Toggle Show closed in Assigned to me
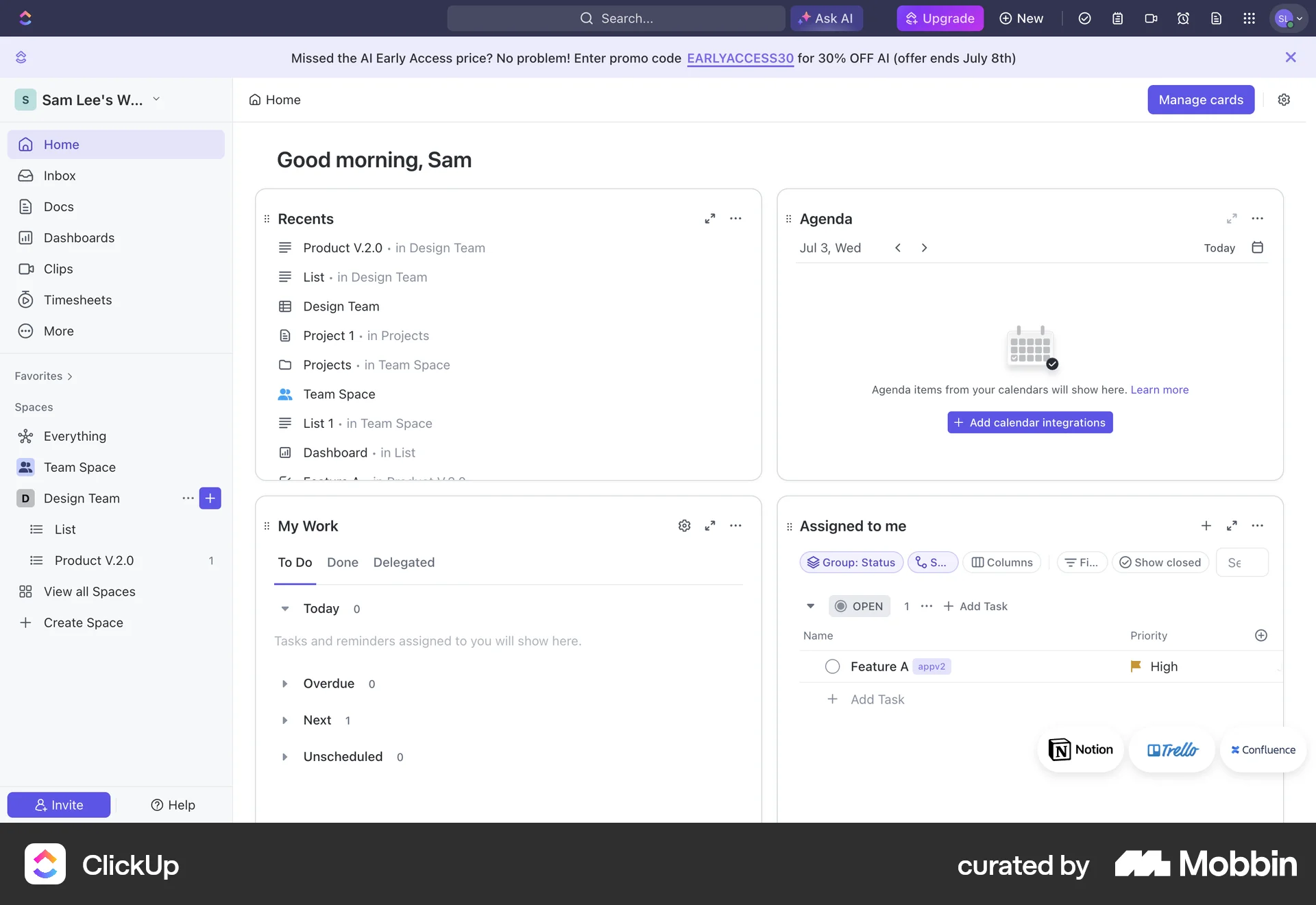Image resolution: width=1316 pixels, height=905 pixels. tap(1160, 562)
